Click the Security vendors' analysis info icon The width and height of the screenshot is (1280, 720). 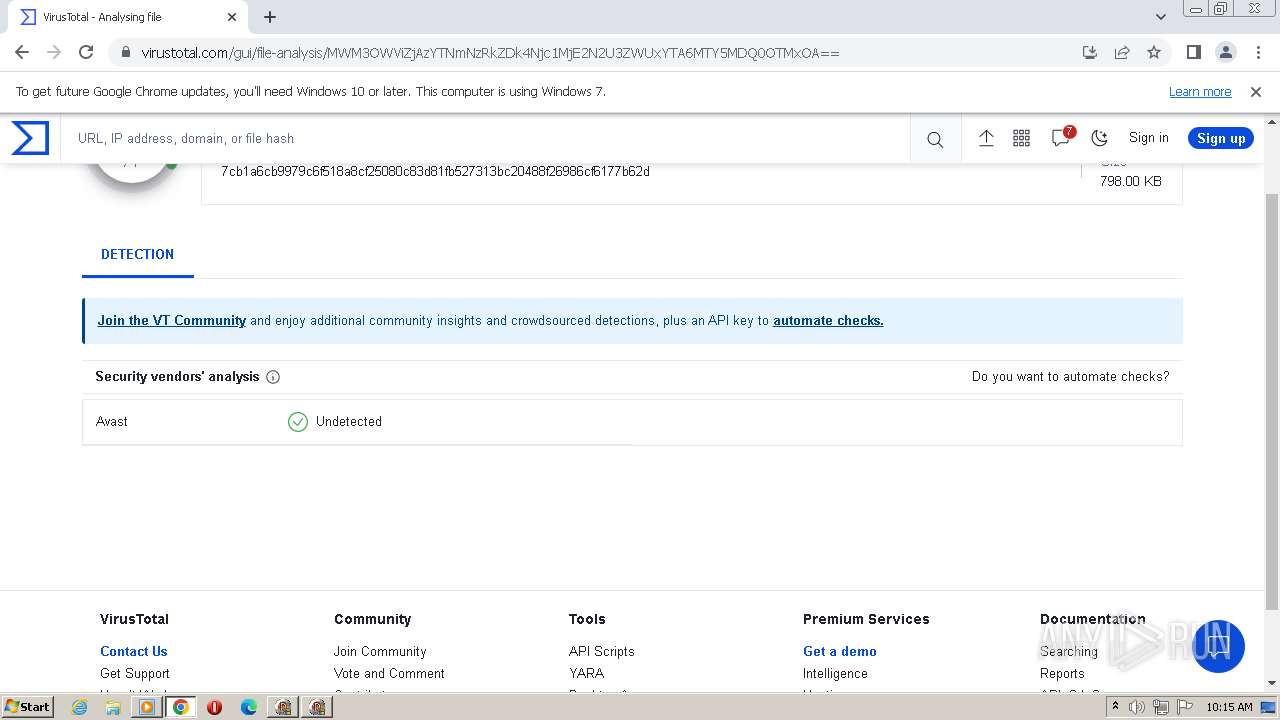273,377
